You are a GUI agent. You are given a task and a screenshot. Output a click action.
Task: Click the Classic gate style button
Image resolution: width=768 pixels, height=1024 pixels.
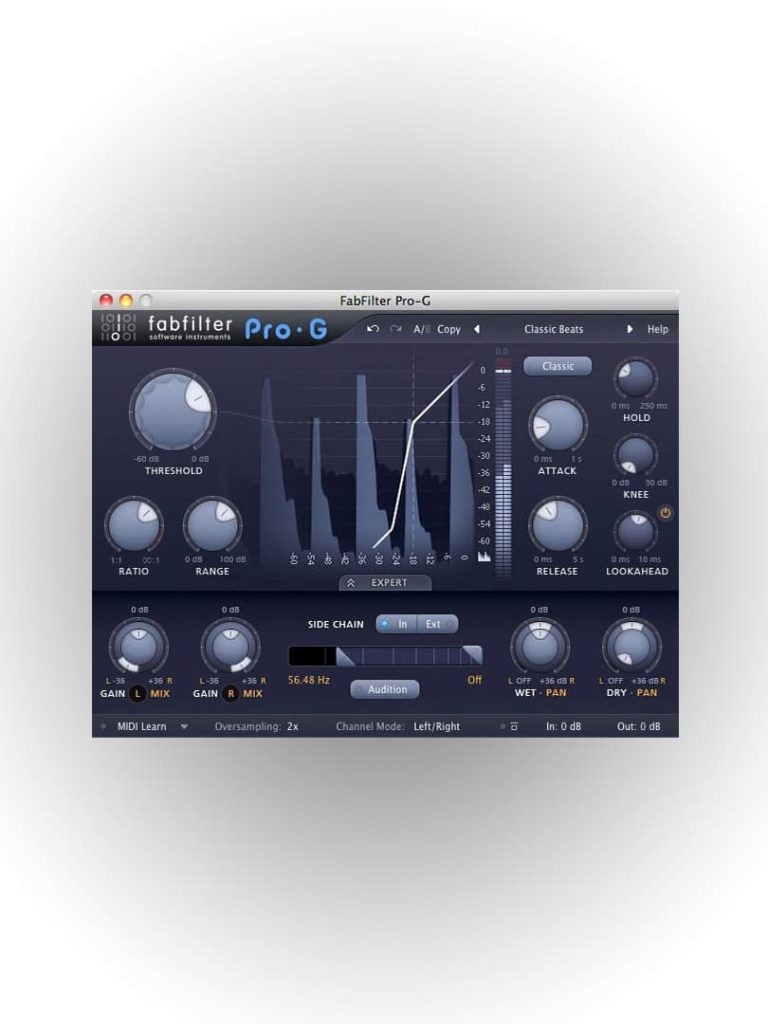558,366
